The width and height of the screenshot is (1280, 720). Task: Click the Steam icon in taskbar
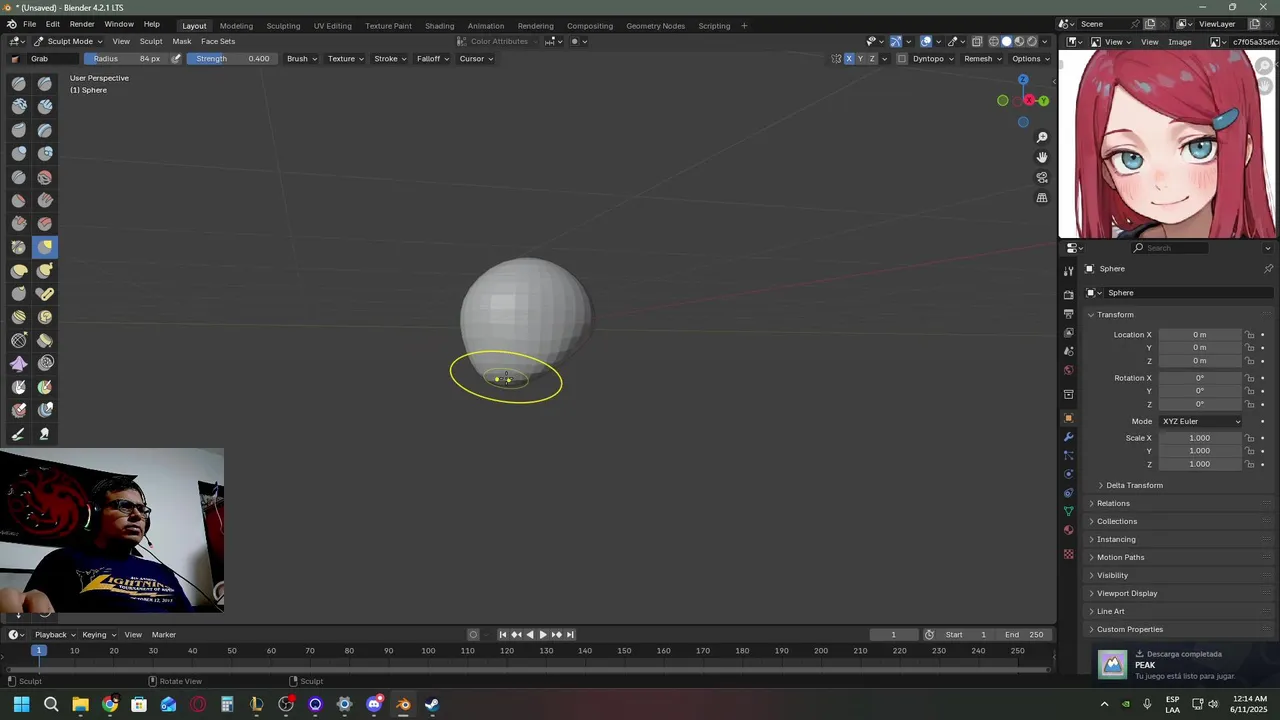432,705
